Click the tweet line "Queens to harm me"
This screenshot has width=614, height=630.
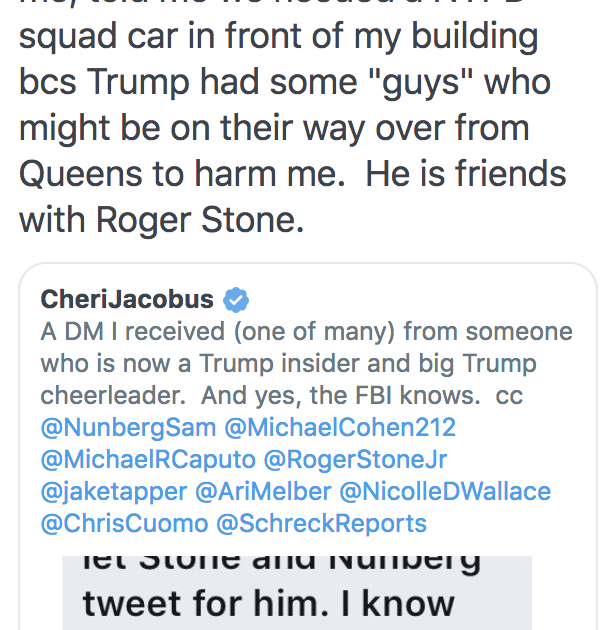(x=182, y=174)
